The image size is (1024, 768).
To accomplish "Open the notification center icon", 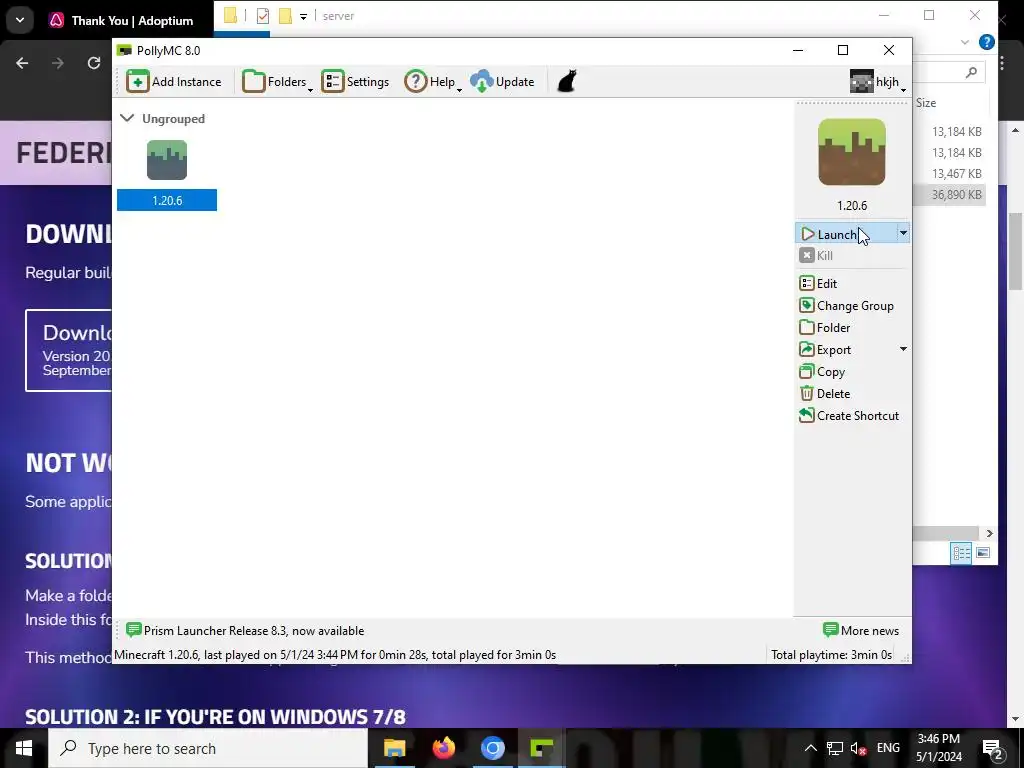I will (x=993, y=748).
